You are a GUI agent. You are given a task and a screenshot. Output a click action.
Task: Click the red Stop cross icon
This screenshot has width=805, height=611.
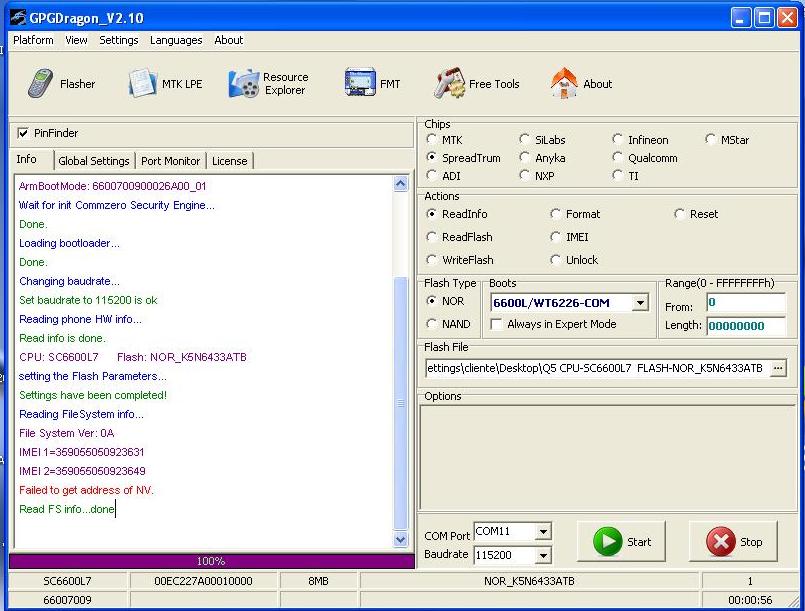[x=721, y=542]
